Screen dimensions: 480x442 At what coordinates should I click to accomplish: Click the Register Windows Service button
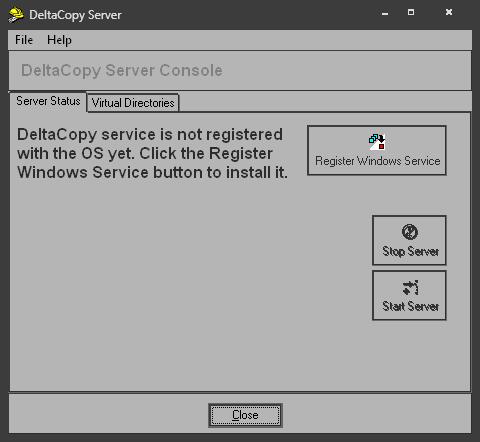click(x=377, y=150)
